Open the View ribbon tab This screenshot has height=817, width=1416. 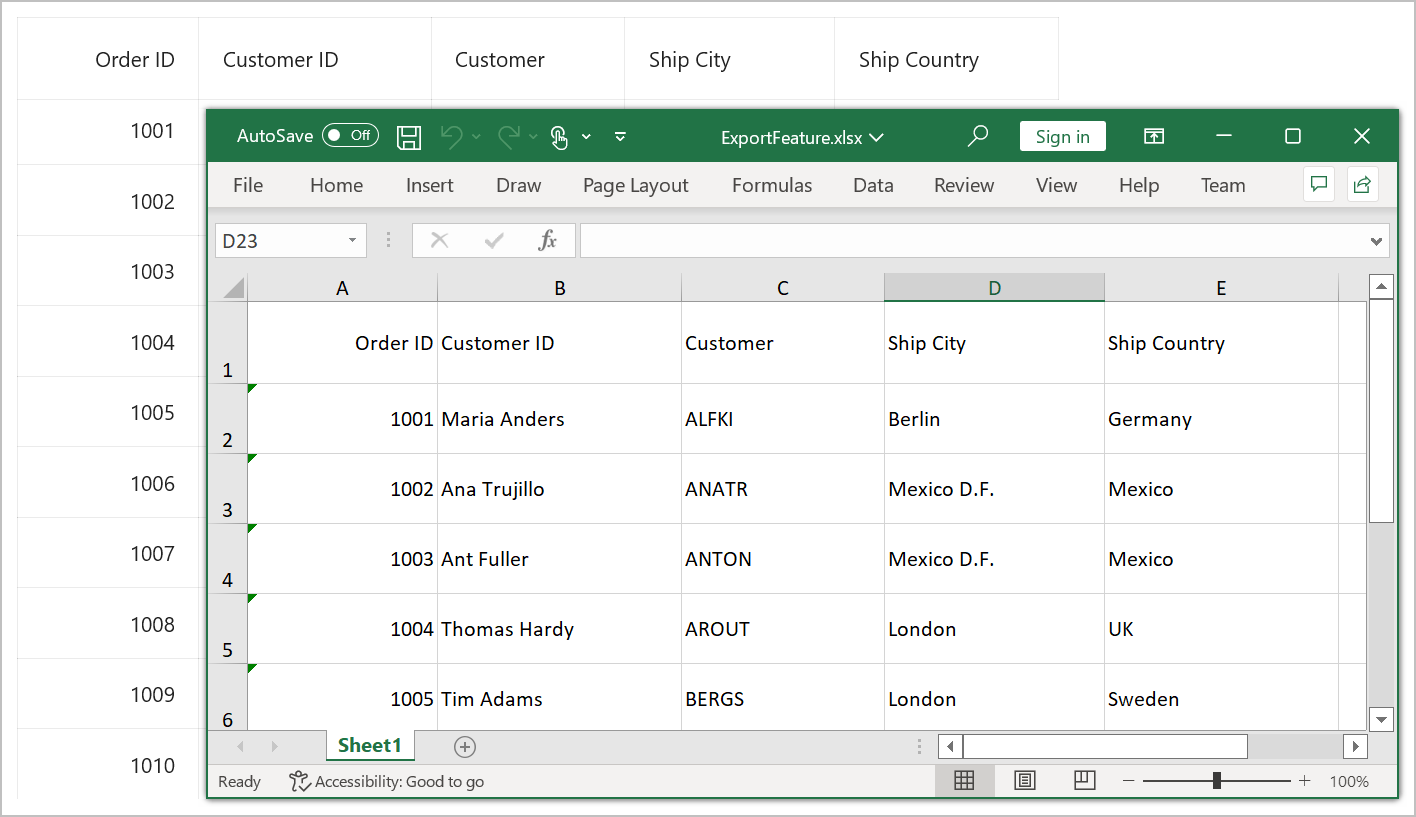1056,185
